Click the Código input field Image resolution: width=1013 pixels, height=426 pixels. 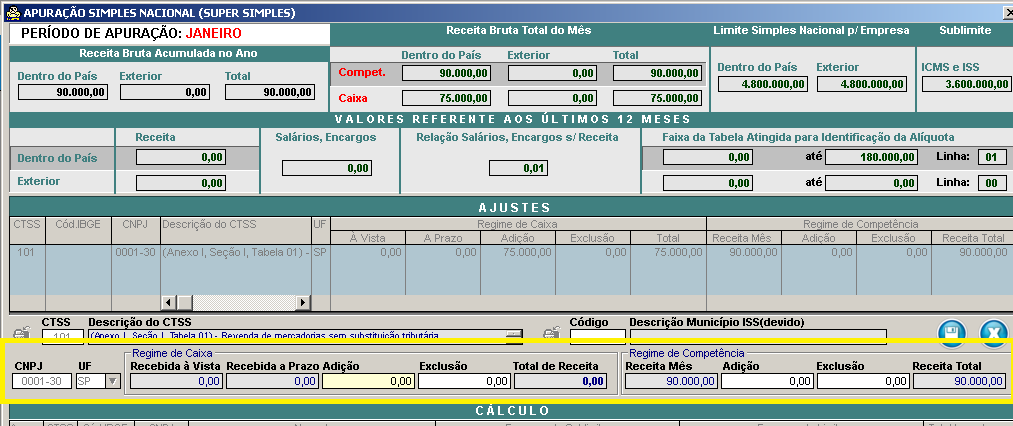coord(598,335)
